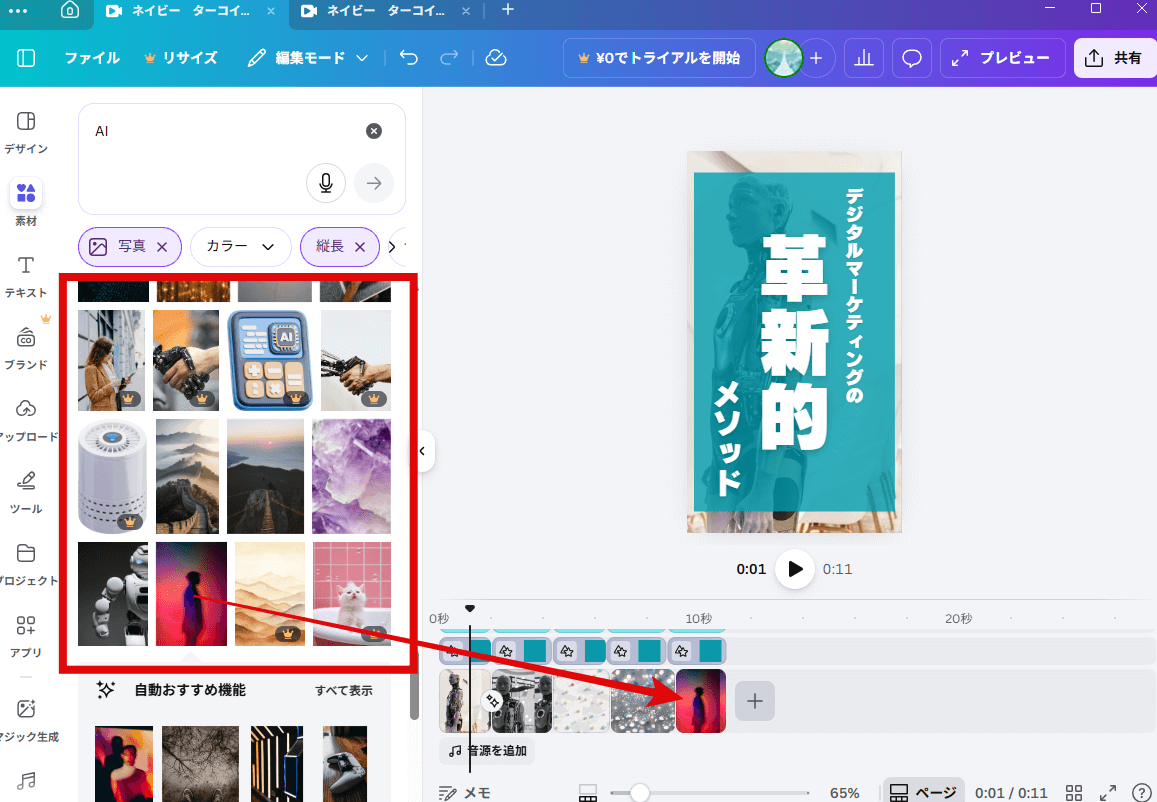Open the 編集モード dropdown
The image size is (1157, 802).
tap(316, 58)
